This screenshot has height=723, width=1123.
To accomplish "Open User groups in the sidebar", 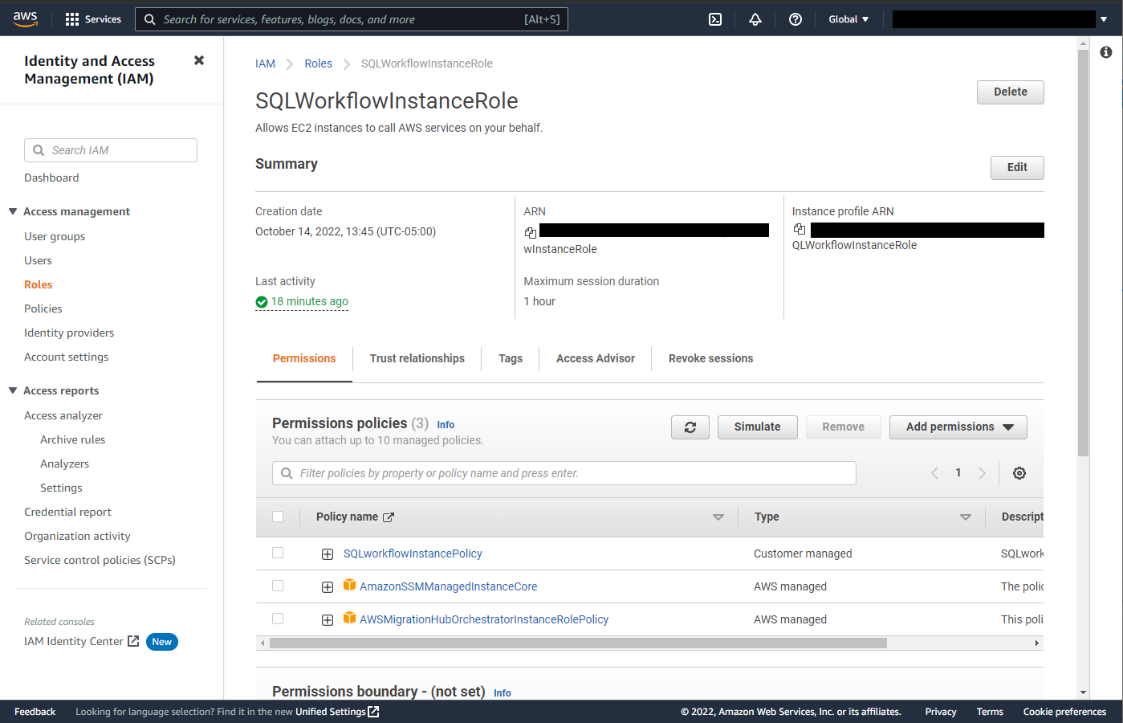I will (x=54, y=236).
